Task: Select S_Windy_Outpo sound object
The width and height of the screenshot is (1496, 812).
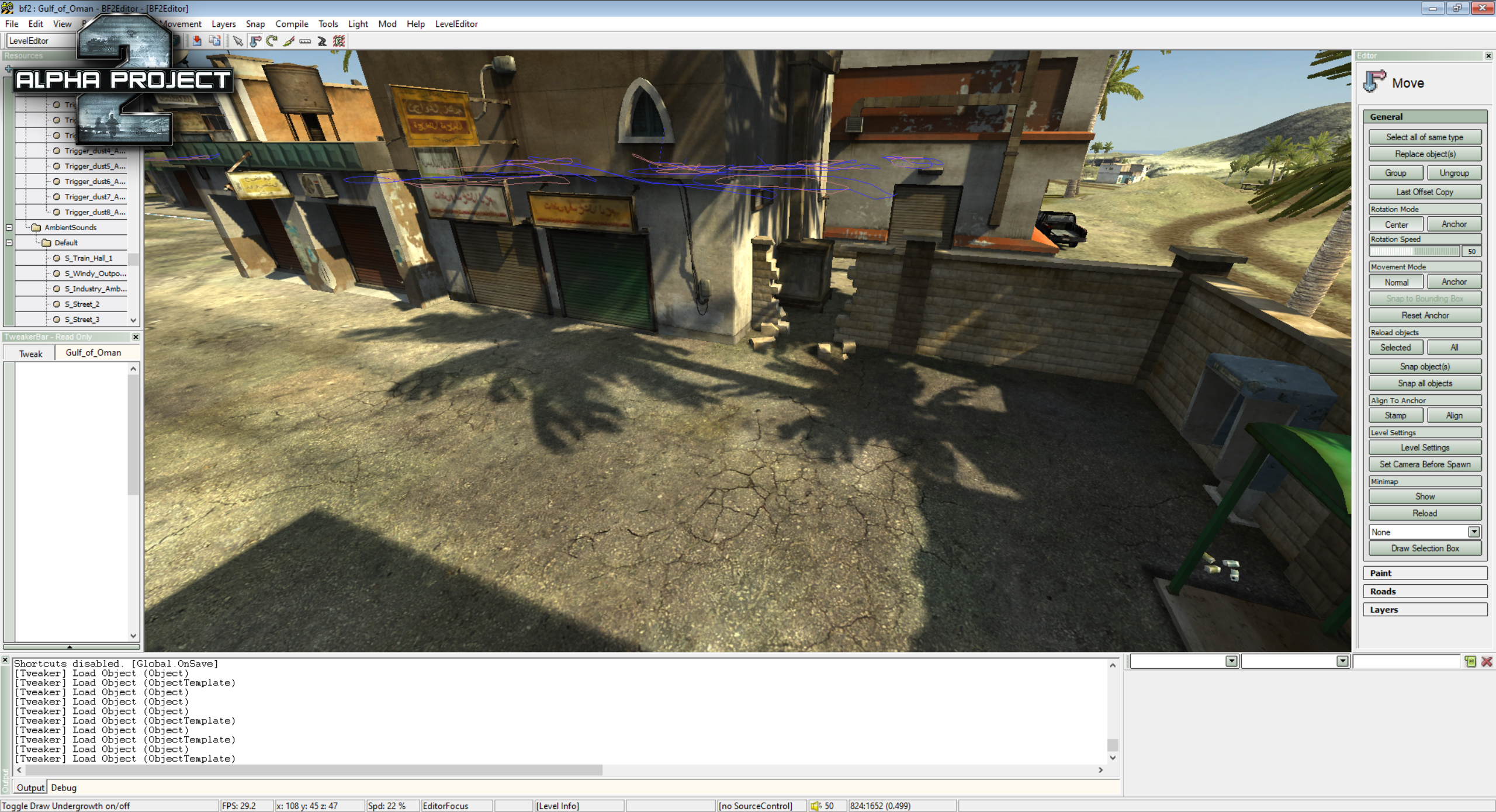Action: pos(95,273)
